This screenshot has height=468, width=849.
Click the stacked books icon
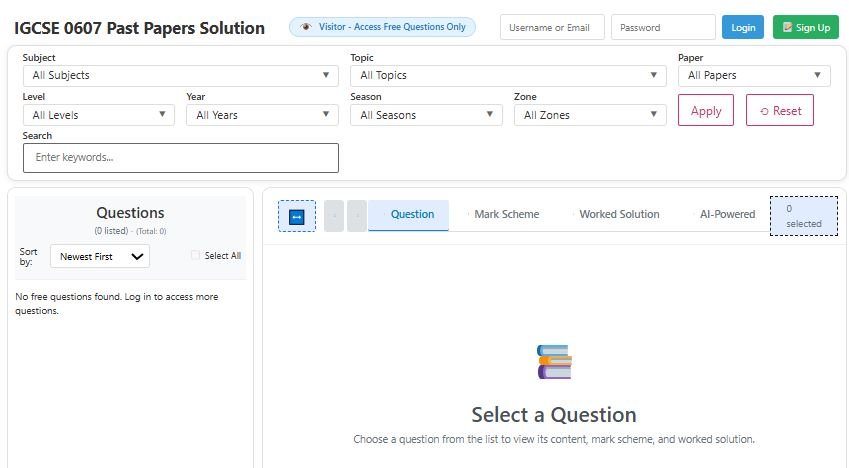[554, 362]
